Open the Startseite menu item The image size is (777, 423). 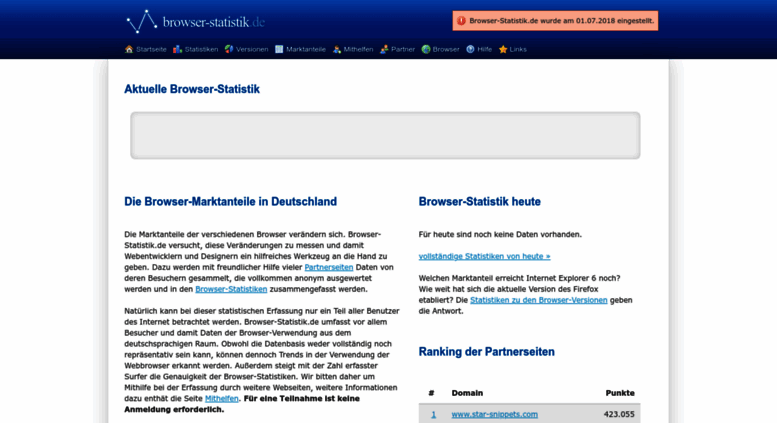151,49
